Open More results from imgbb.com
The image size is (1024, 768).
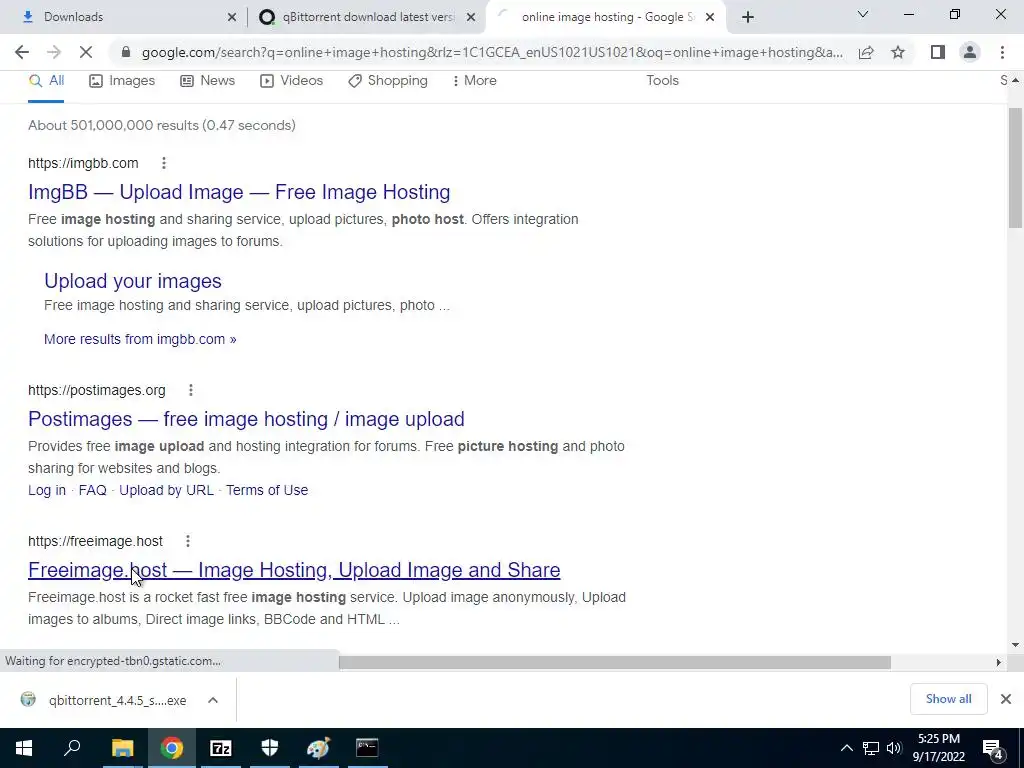click(x=140, y=339)
